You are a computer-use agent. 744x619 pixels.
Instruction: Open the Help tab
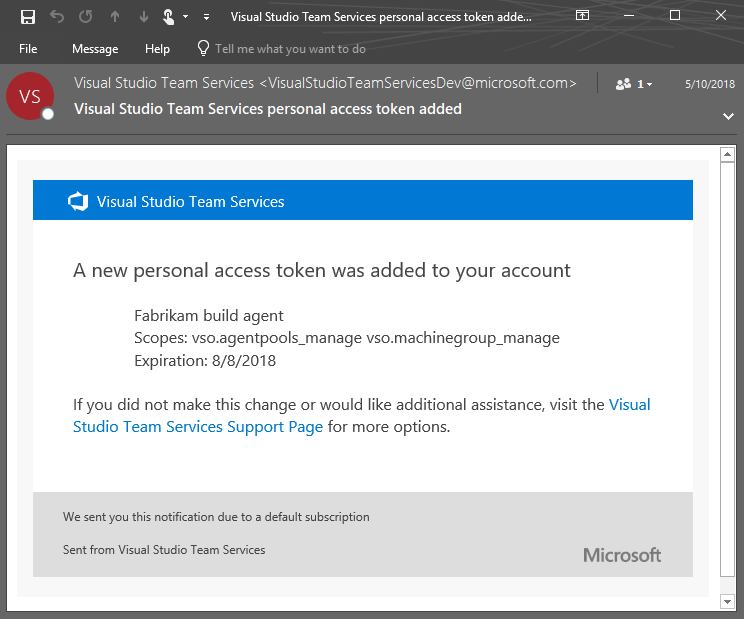pos(157,49)
